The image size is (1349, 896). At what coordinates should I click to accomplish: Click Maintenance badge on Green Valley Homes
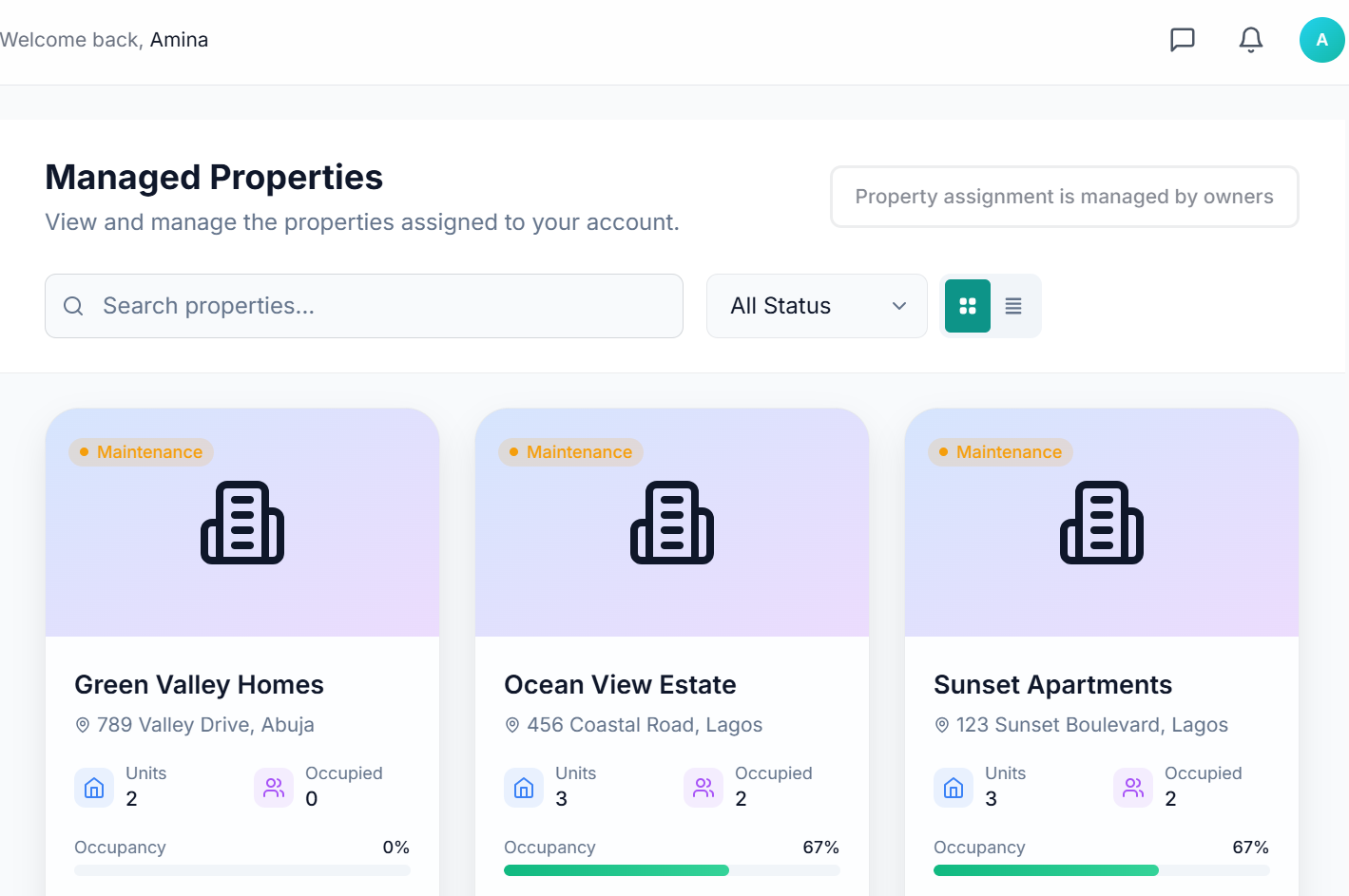pyautogui.click(x=141, y=452)
